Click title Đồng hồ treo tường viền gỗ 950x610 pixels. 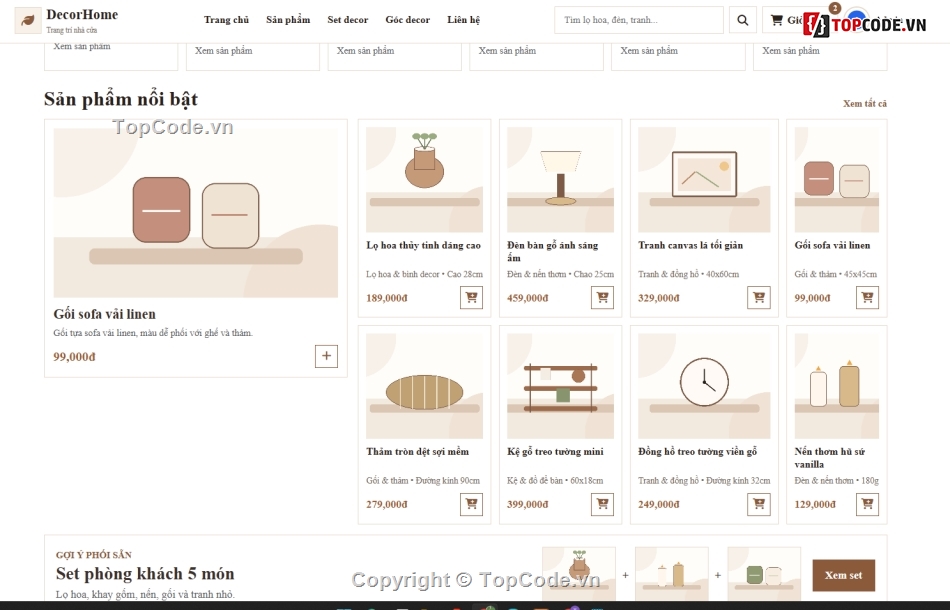coord(697,451)
